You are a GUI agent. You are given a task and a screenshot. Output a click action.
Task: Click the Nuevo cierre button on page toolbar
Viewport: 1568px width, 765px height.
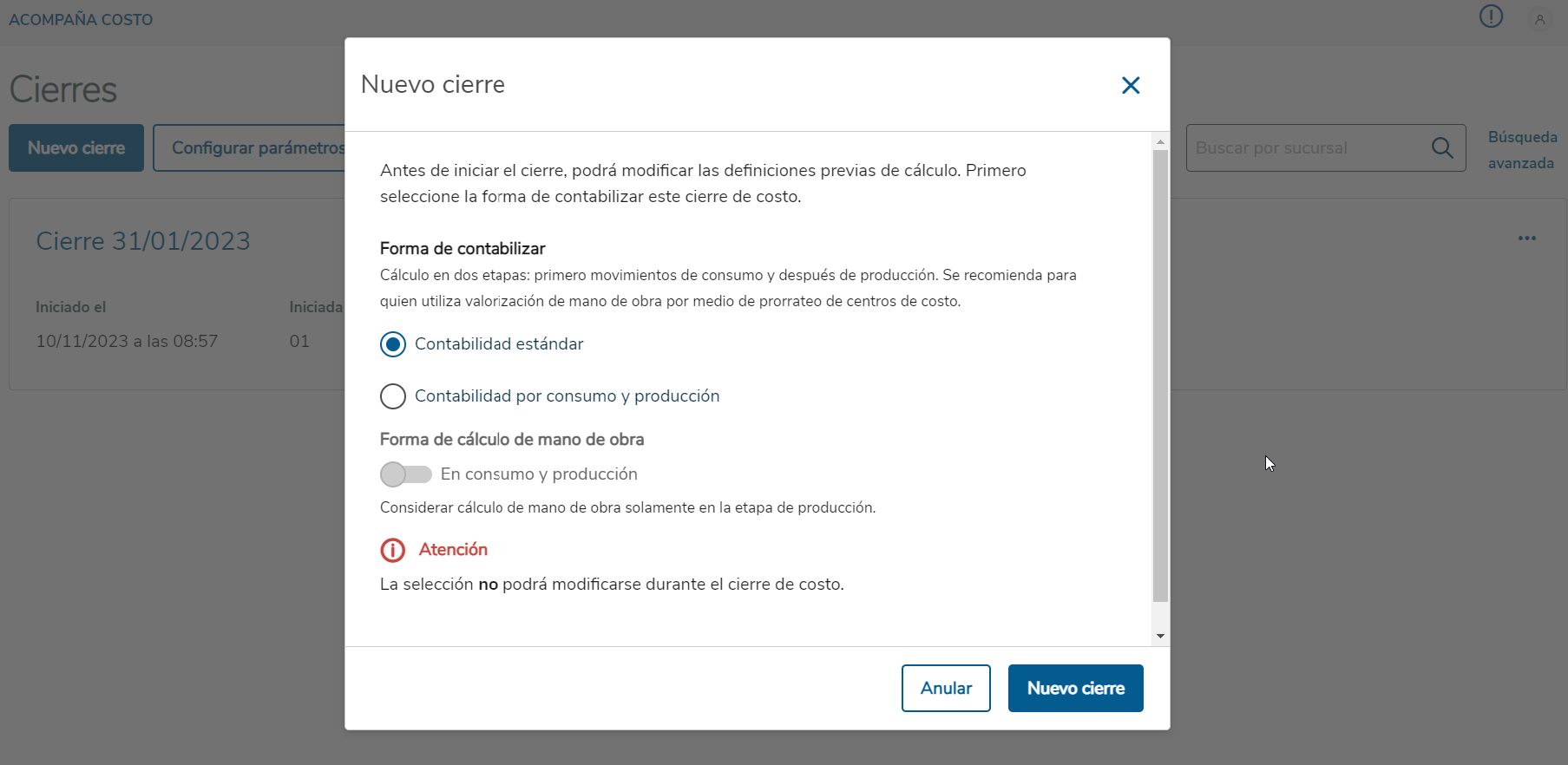tap(76, 148)
